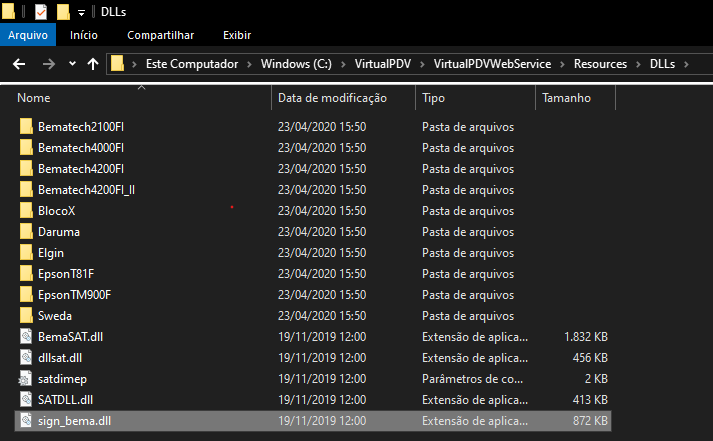Navigate to VirtualPDV in breadcrumb

[x=383, y=64]
